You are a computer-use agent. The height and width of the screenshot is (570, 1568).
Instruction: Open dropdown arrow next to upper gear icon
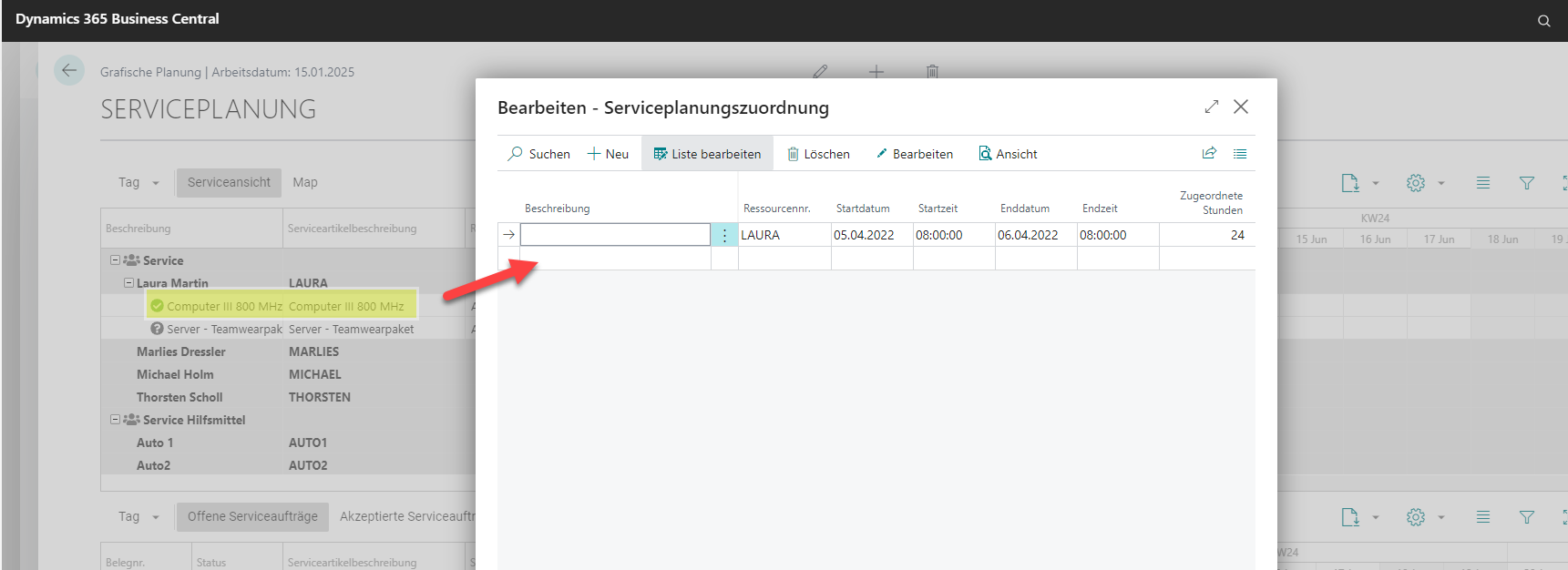pos(1441,183)
